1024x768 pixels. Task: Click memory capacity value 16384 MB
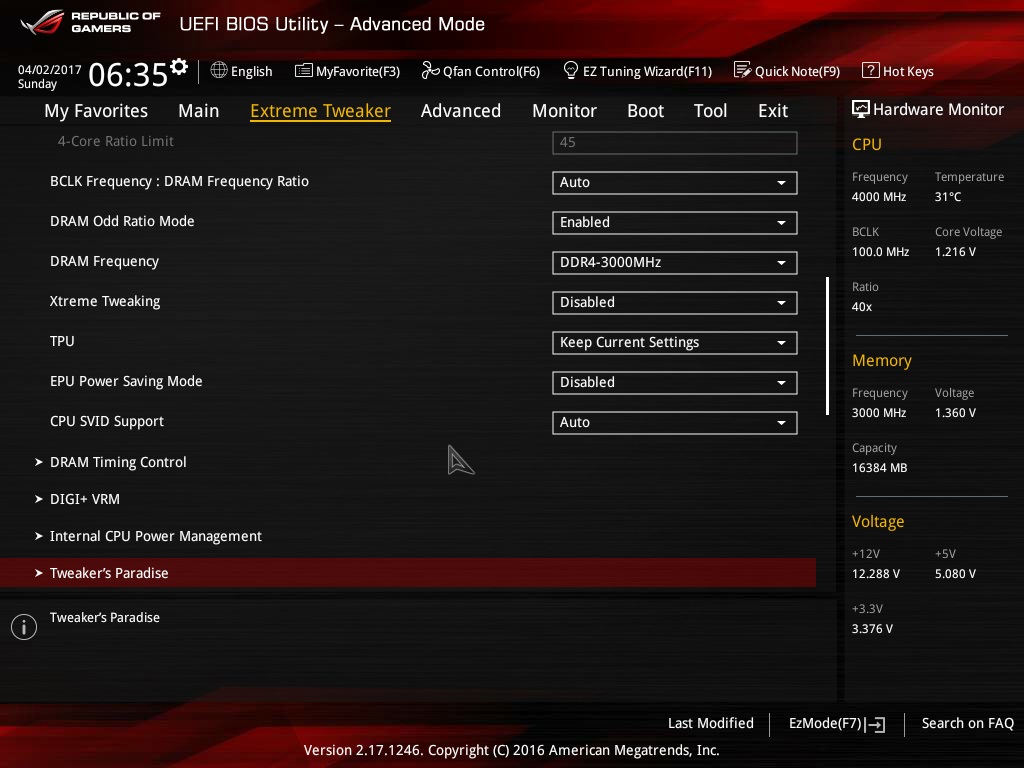(x=880, y=468)
